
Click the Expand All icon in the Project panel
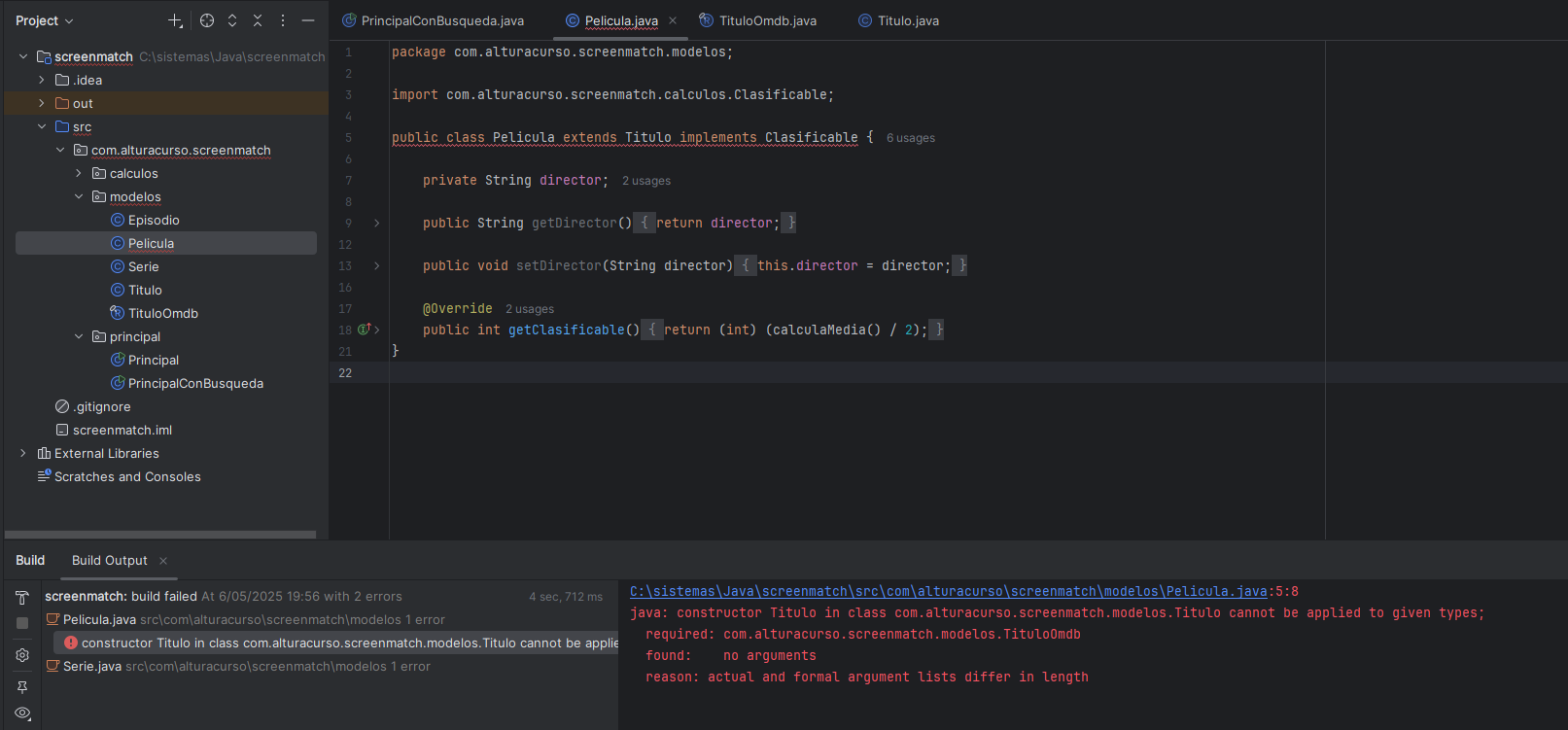(x=232, y=20)
